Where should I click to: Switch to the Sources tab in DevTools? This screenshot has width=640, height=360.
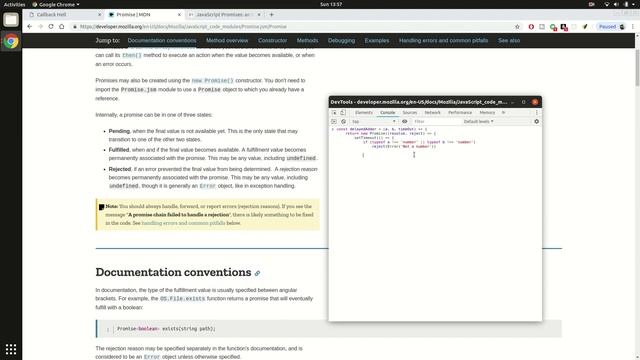click(x=410, y=113)
